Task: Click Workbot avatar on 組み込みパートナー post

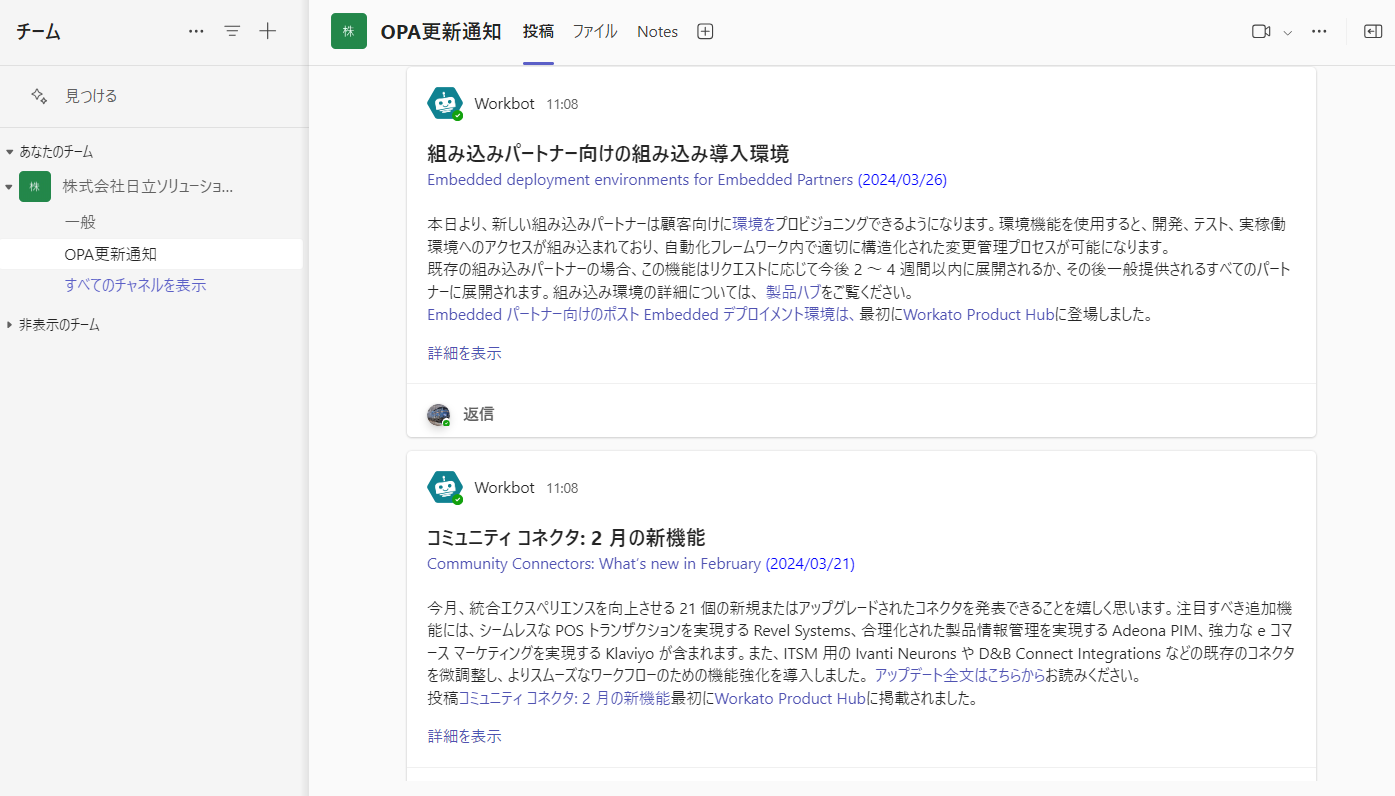Action: tap(445, 104)
